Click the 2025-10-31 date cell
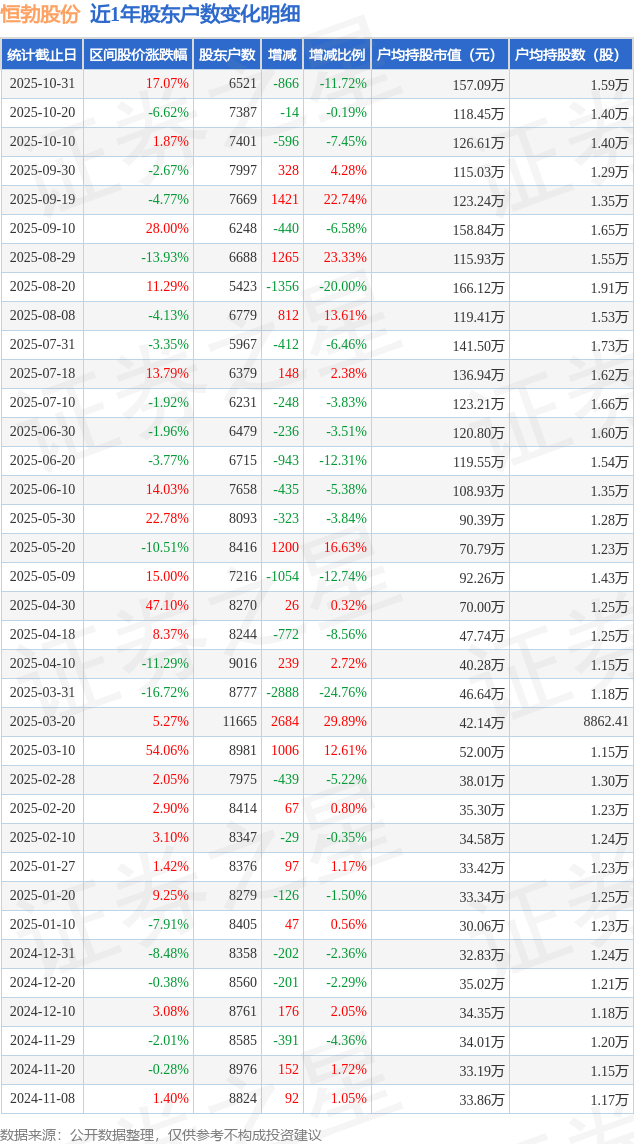634x1144 pixels. point(42,84)
